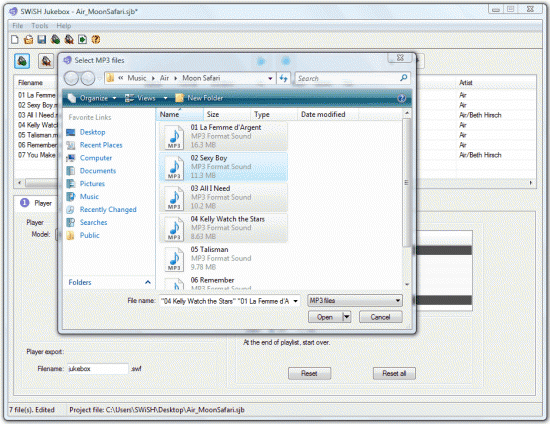Sort by Date modified column header

328,114
